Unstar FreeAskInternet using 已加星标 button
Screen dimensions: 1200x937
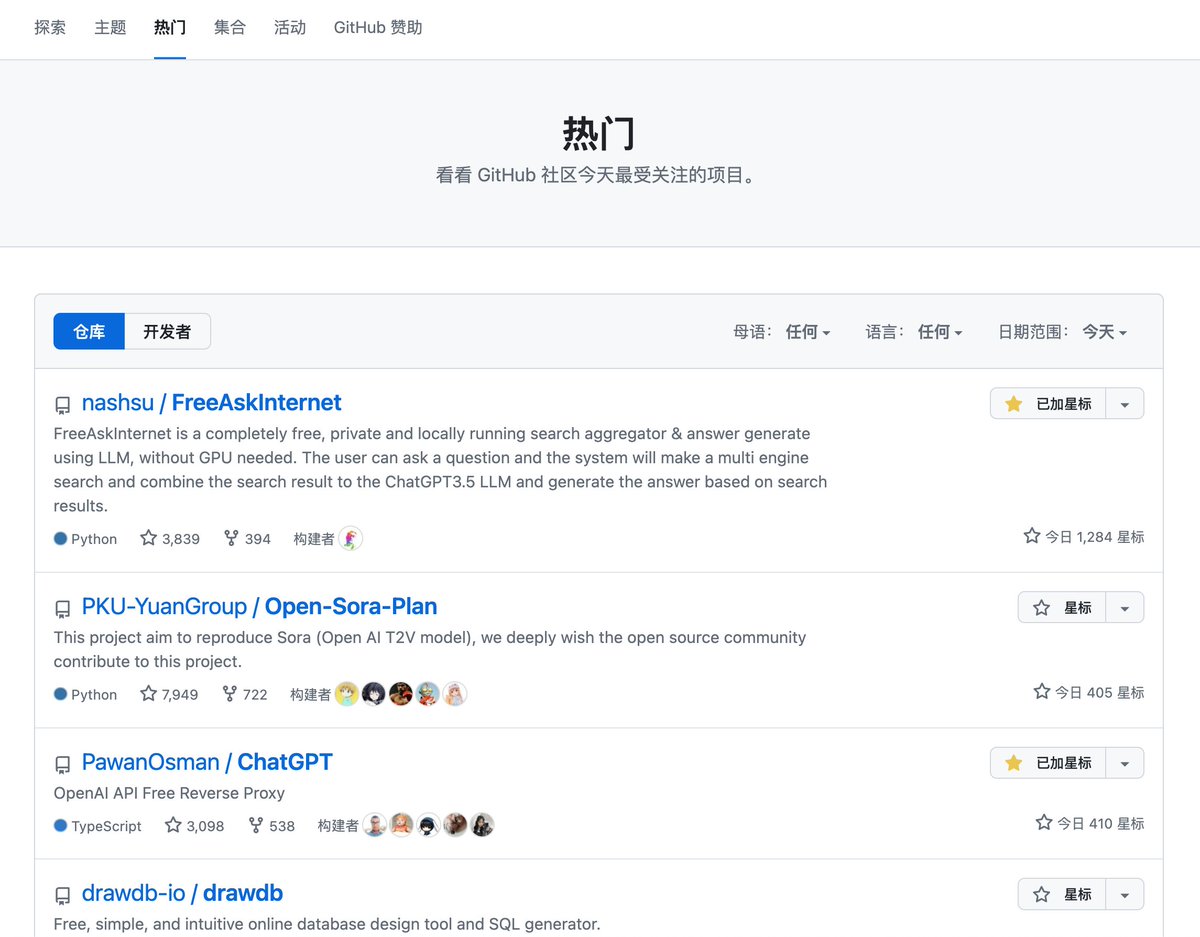[1048, 404]
